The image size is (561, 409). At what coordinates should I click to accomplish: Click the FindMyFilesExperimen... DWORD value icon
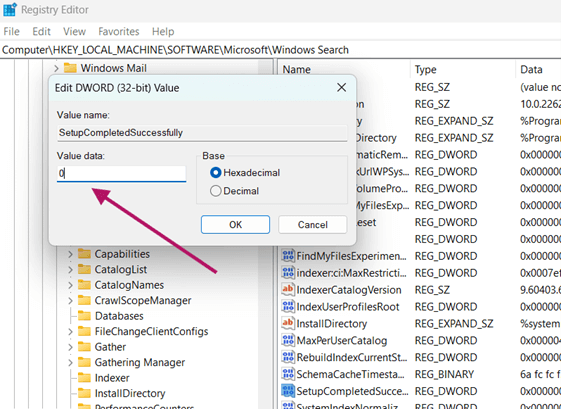(x=288, y=256)
